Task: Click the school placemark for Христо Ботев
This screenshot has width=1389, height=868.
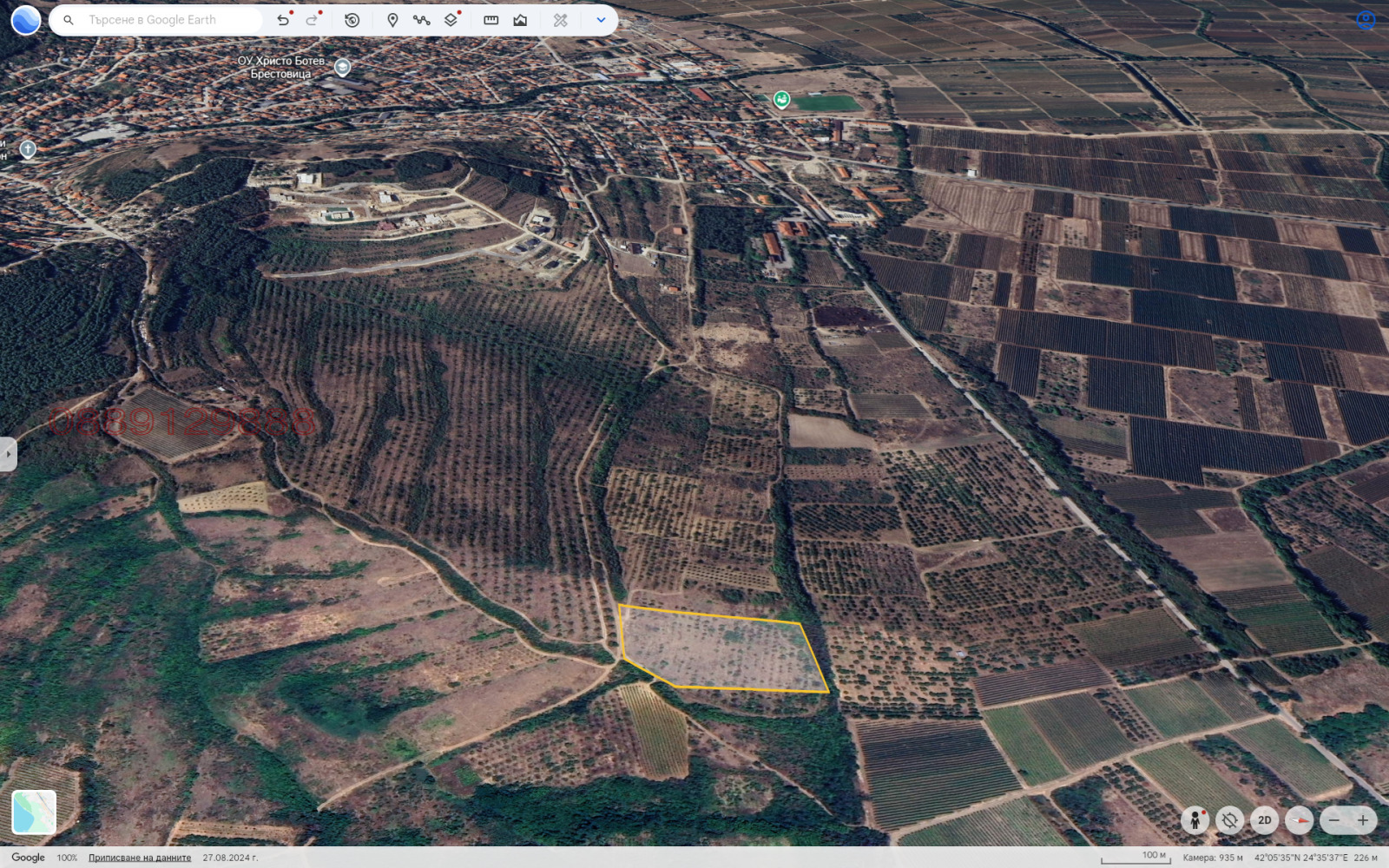Action: pos(343,67)
